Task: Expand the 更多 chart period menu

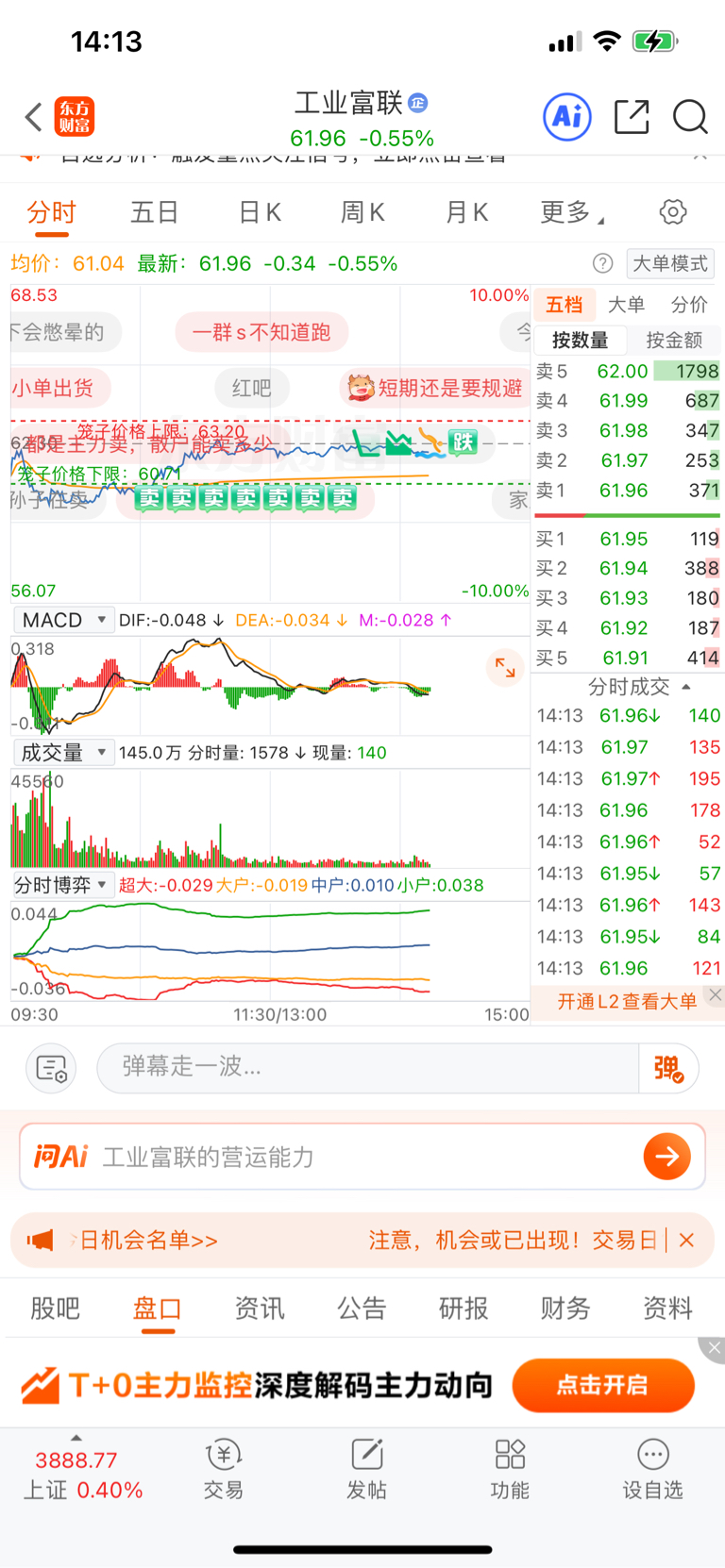Action: click(572, 213)
